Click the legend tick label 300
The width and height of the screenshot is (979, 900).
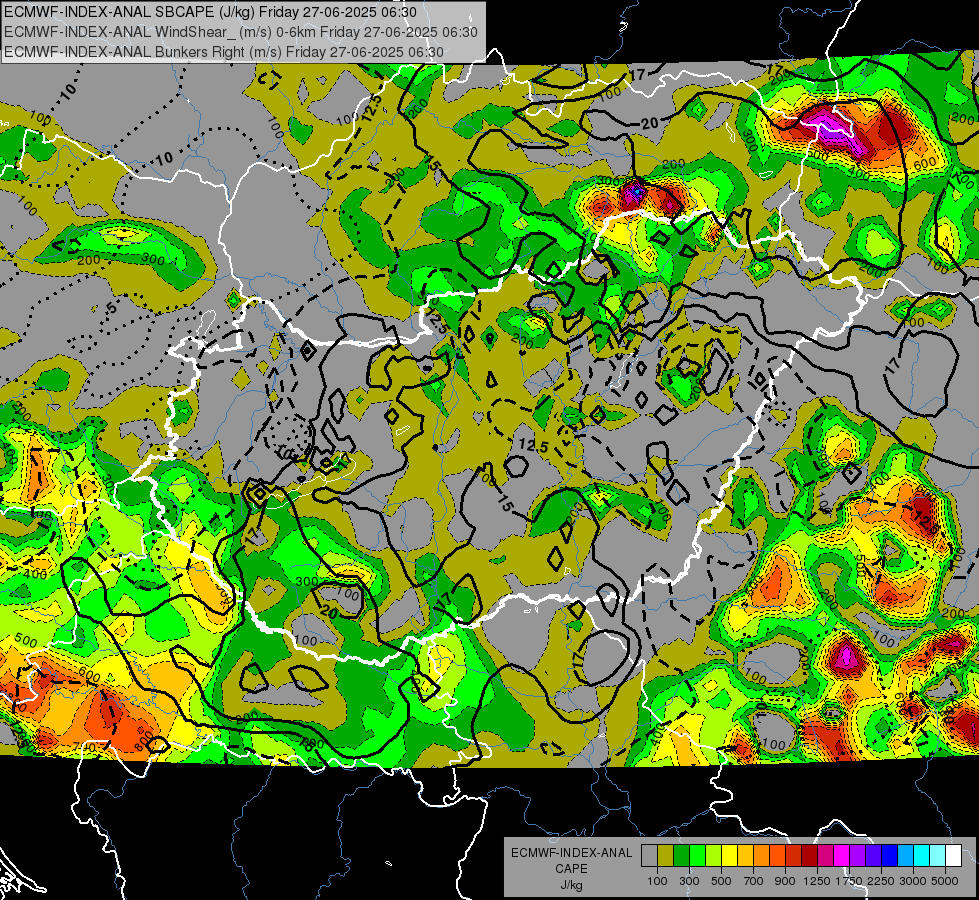point(689,881)
